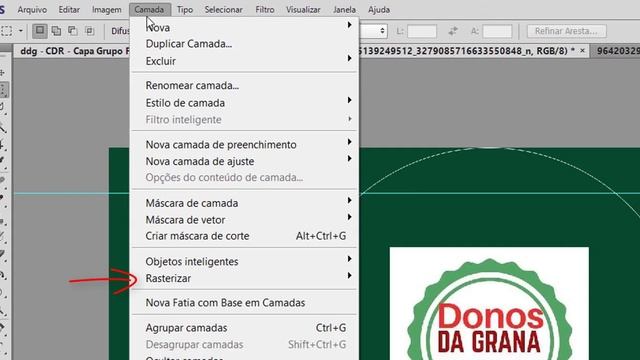Screen dimensions: 640x360
Task: Expand the Nova submenu
Action: tap(244, 27)
